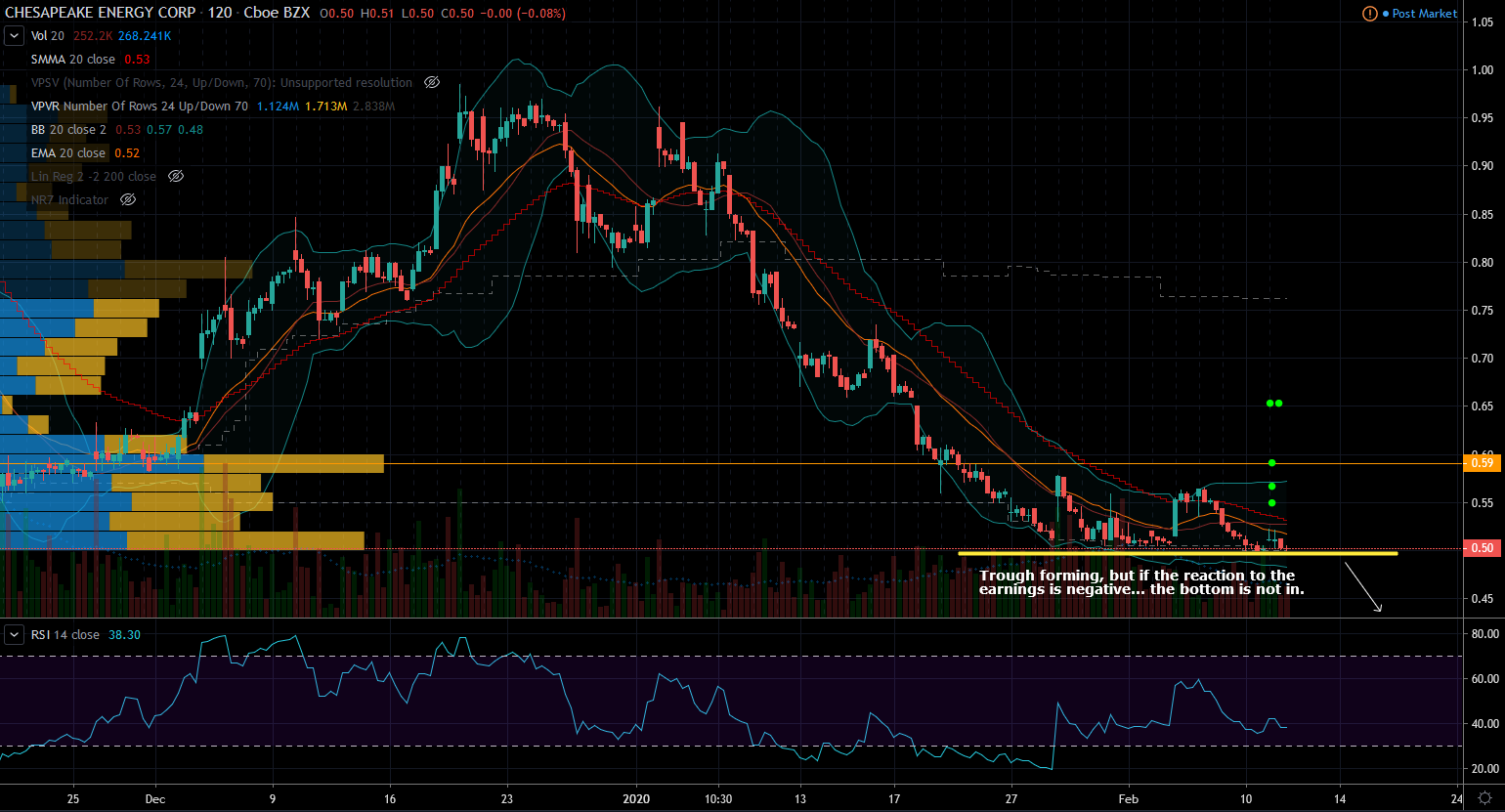1505x812 pixels.
Task: Click the blue Post Market status dot
Action: pos(1386,14)
